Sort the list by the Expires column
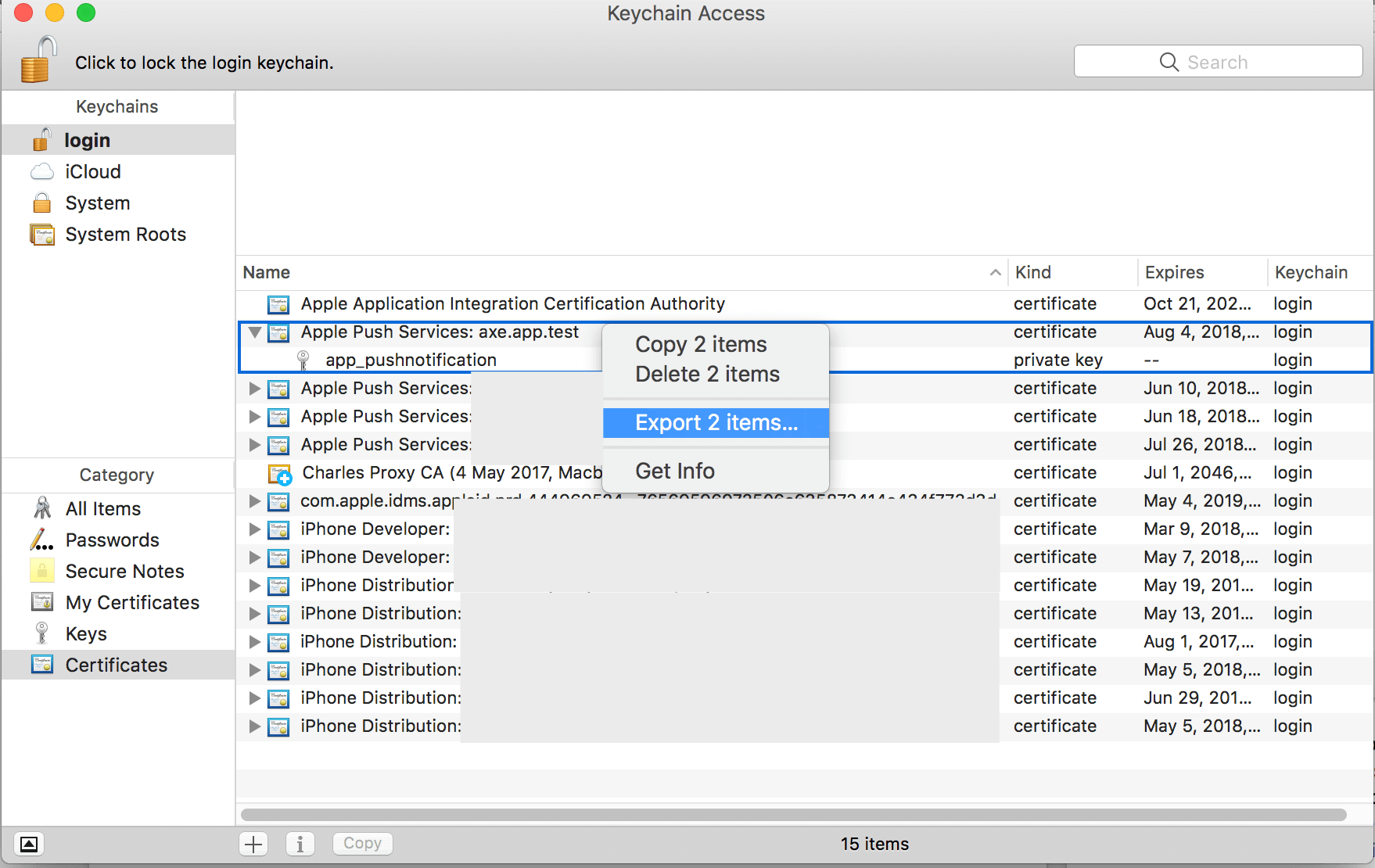The width and height of the screenshot is (1375, 868). pos(1202,272)
